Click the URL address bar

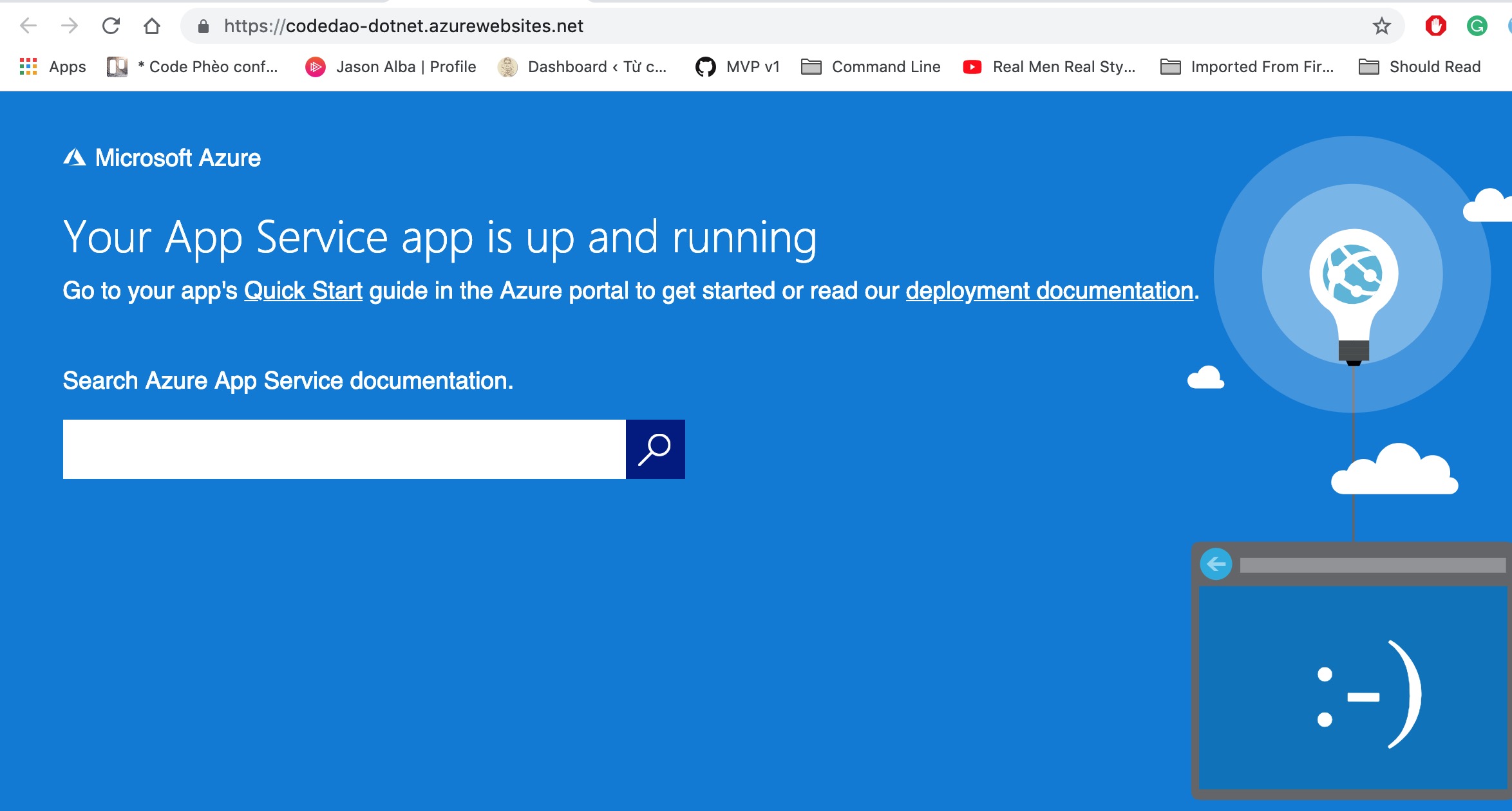coord(773,26)
